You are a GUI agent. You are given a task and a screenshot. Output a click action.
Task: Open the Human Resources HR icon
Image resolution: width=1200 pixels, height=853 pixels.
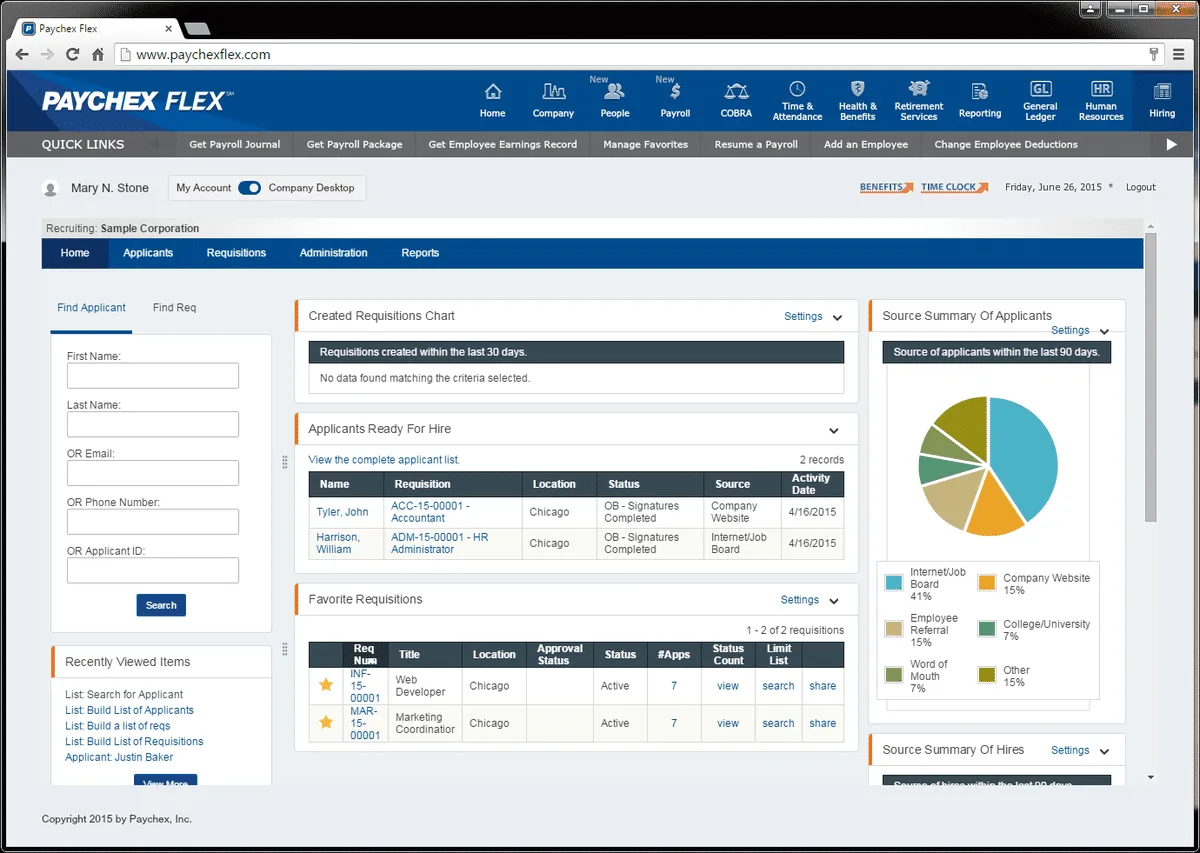1101,88
